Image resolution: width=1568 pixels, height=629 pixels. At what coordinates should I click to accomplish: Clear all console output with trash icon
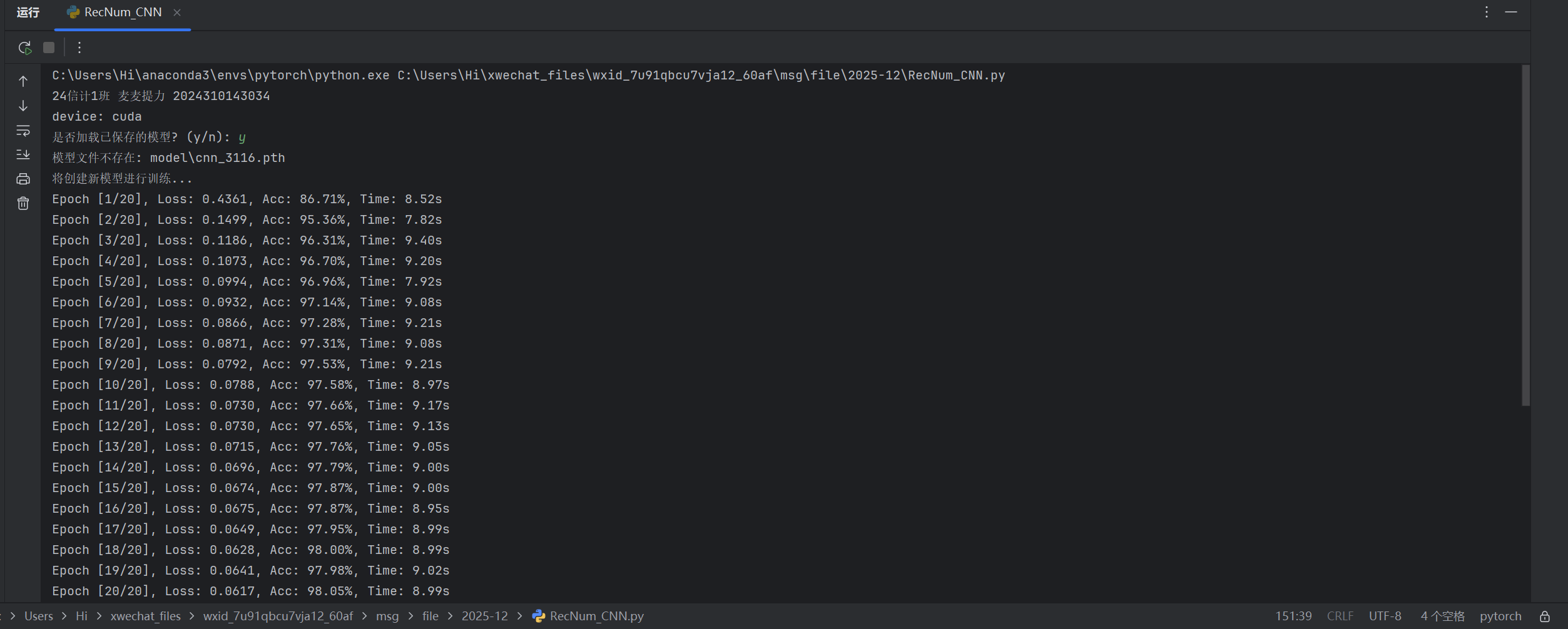pos(23,203)
